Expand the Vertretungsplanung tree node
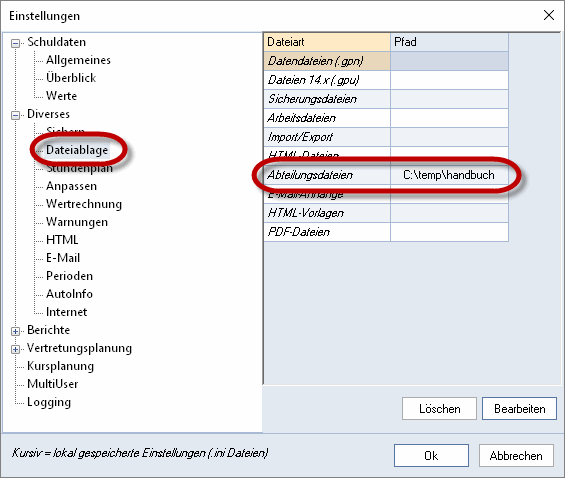Screen dimensions: 565x478 point(15,349)
